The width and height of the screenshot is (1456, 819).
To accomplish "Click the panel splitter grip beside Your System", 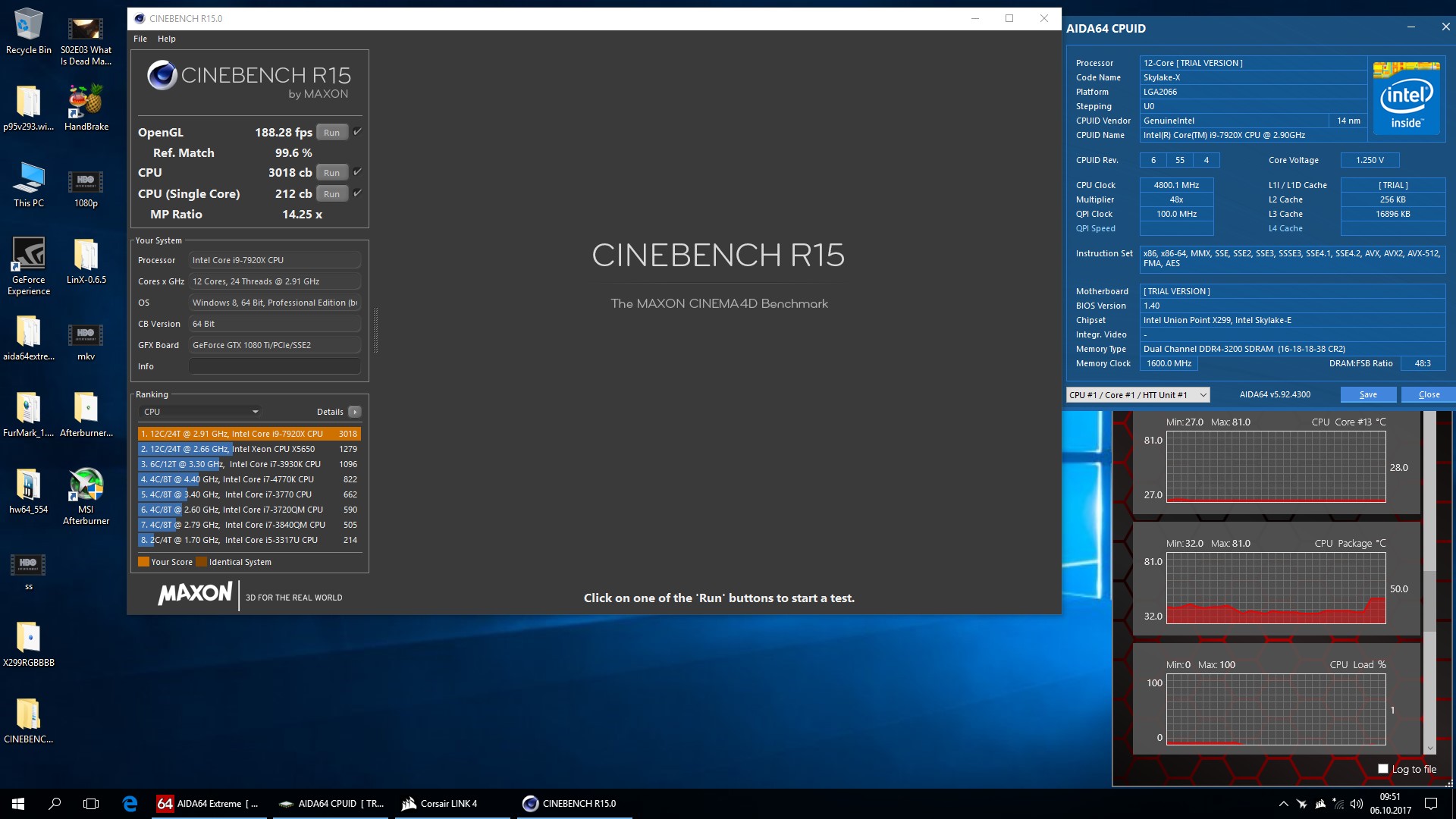I will 375,330.
